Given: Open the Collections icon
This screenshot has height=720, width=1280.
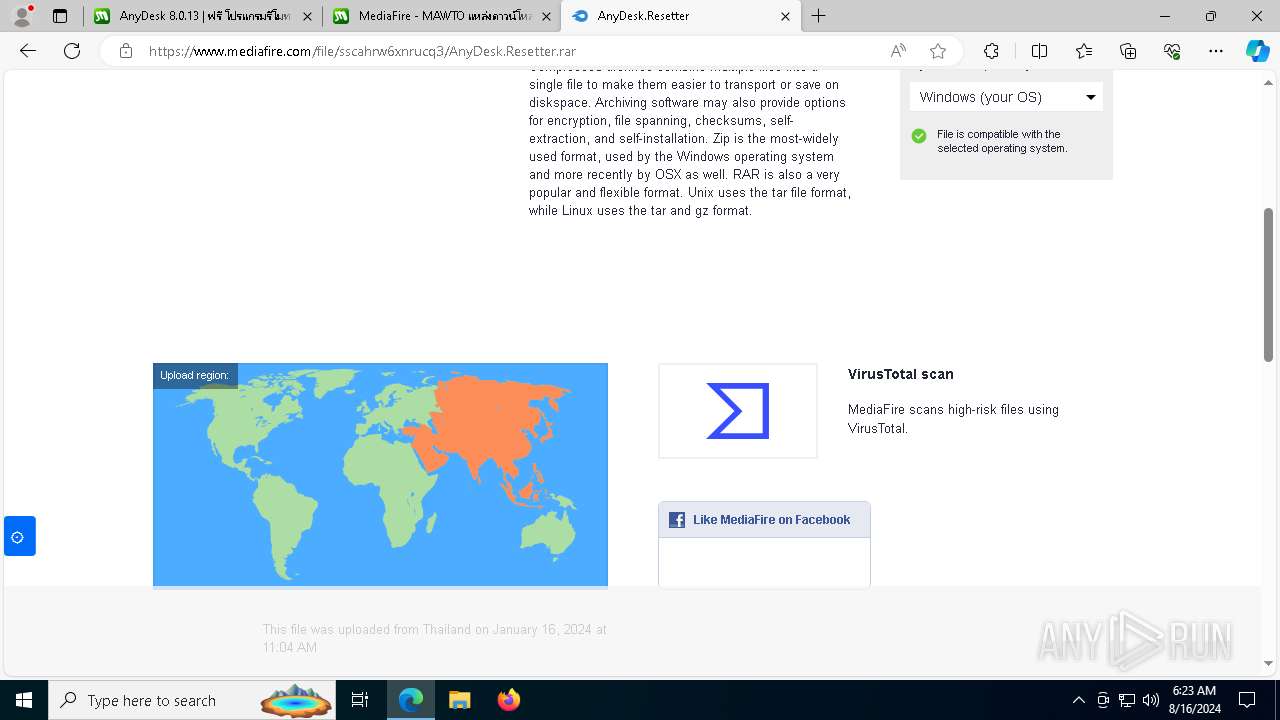Looking at the screenshot, I should (x=1128, y=51).
